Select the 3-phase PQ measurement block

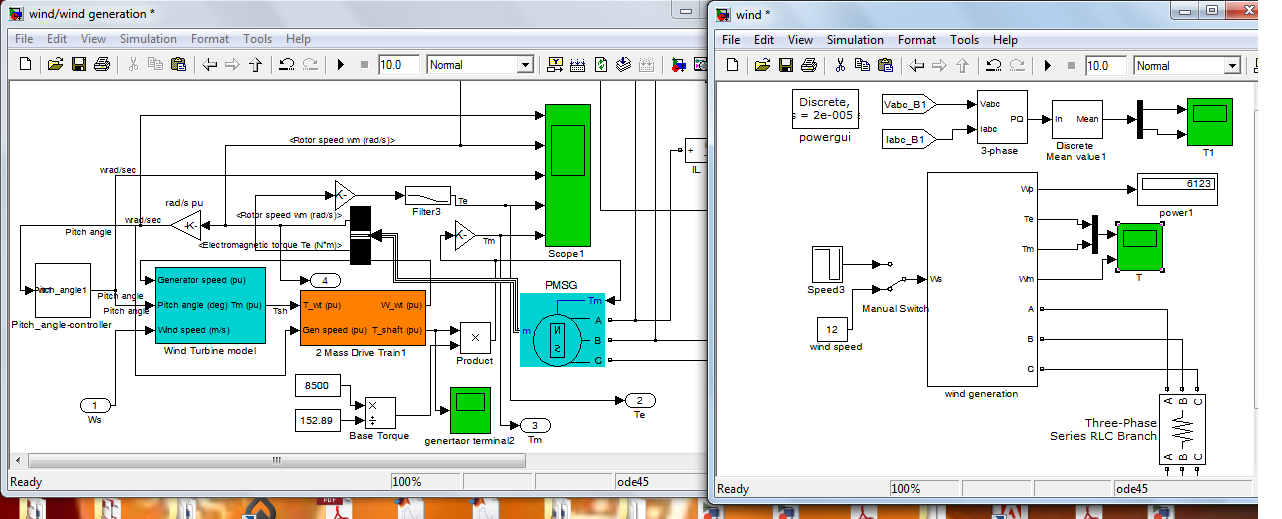(1003, 116)
